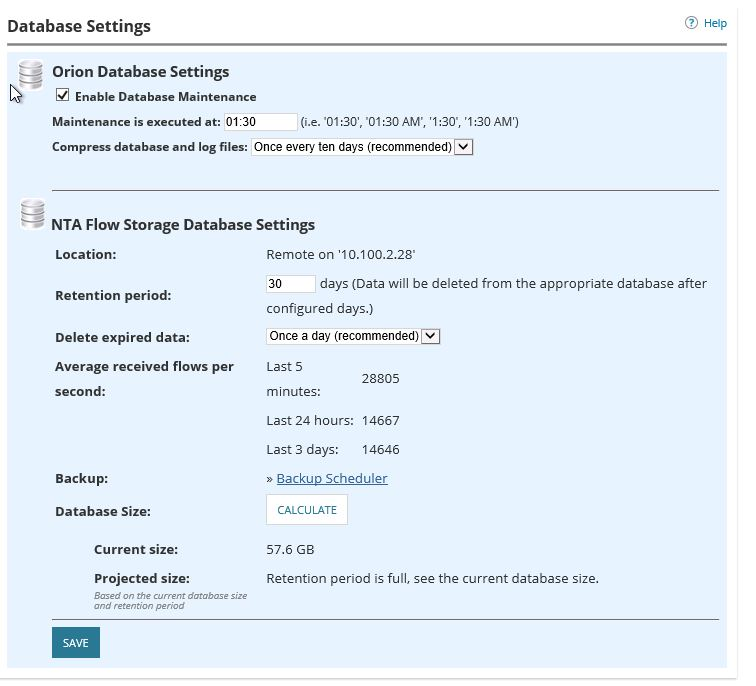Open the Compress database and log files dropdown

(362, 147)
